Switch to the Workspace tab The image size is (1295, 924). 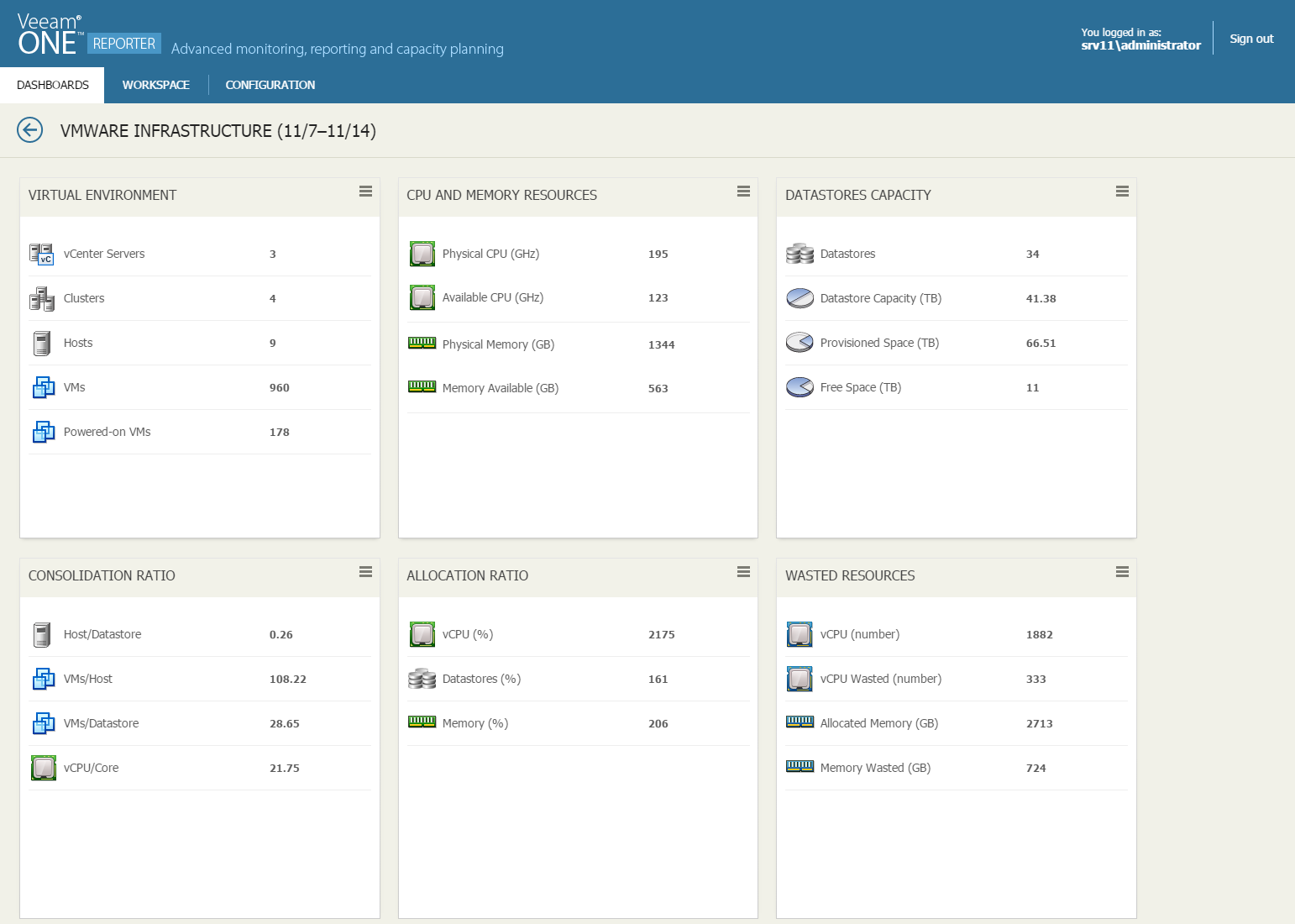click(x=156, y=85)
